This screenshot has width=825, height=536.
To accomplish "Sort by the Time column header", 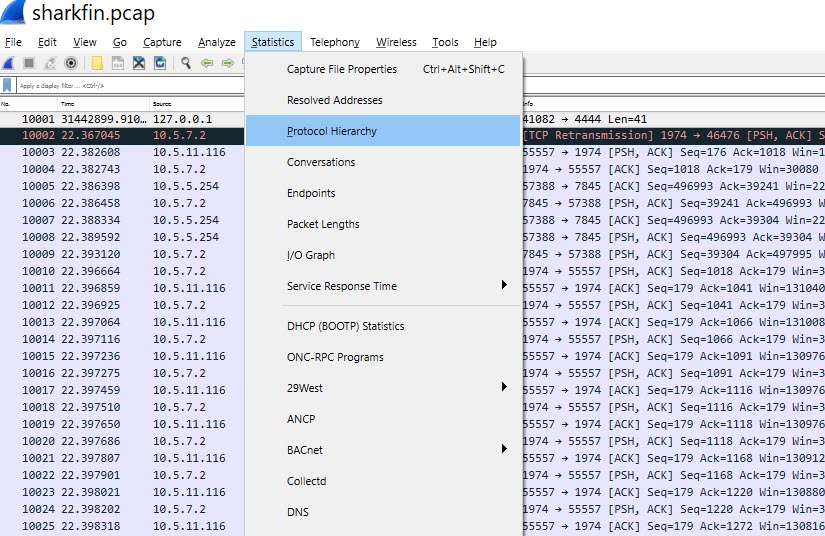I will click(103, 104).
